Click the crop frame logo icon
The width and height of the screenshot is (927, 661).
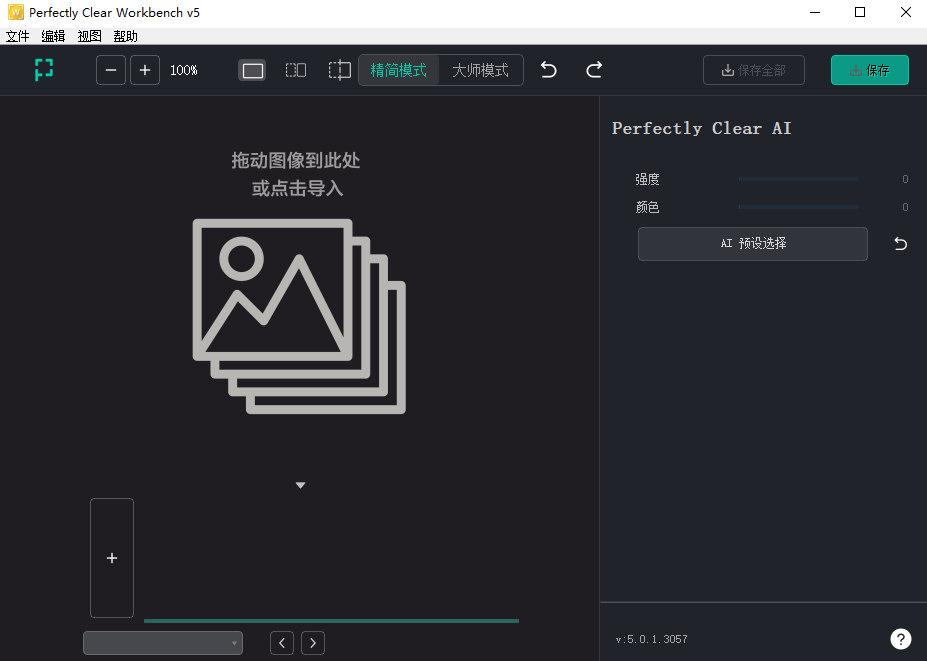click(43, 70)
